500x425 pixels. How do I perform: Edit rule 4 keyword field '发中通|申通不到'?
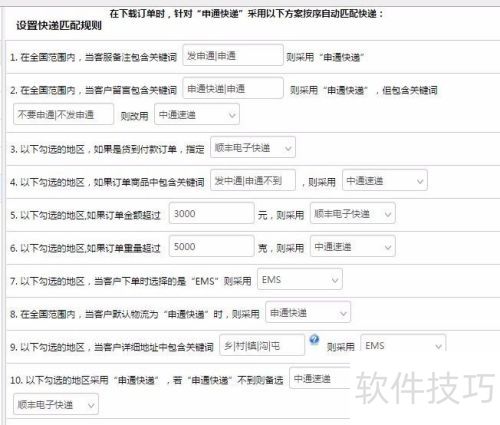(253, 180)
